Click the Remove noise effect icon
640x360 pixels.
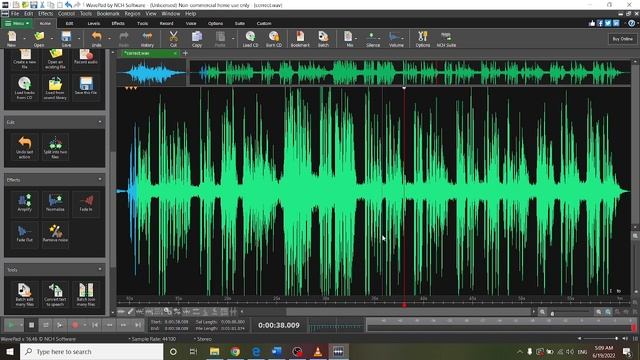(x=55, y=234)
